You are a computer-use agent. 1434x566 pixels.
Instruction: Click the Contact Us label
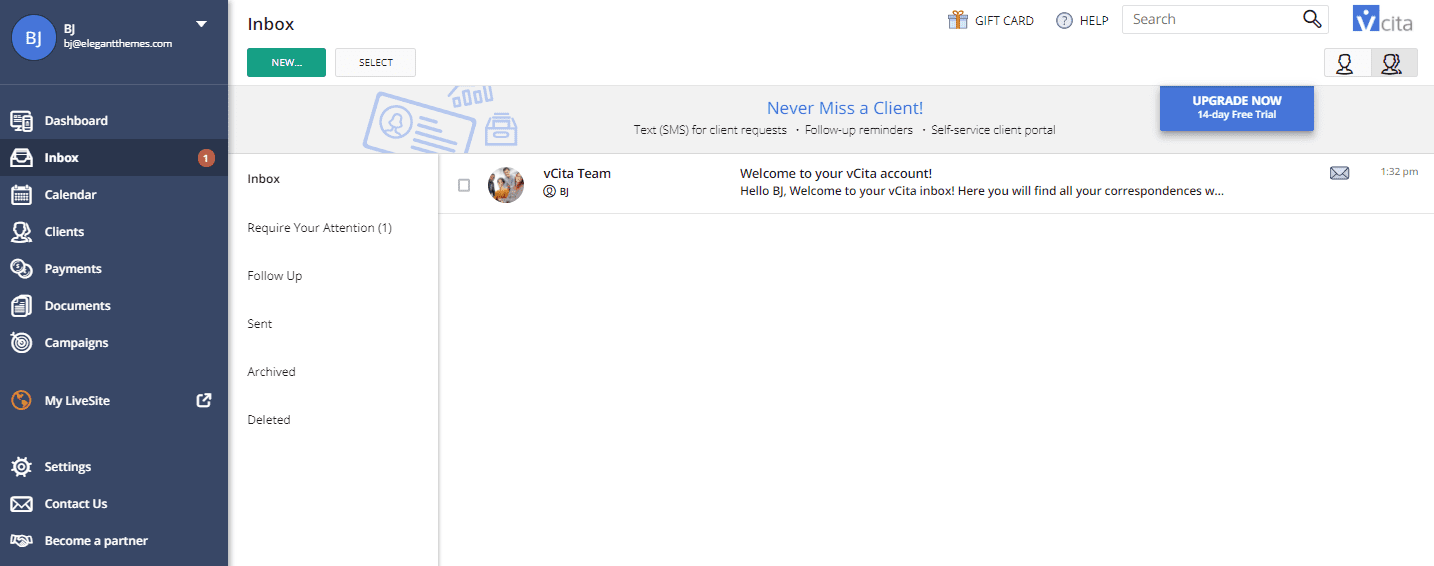pos(76,504)
